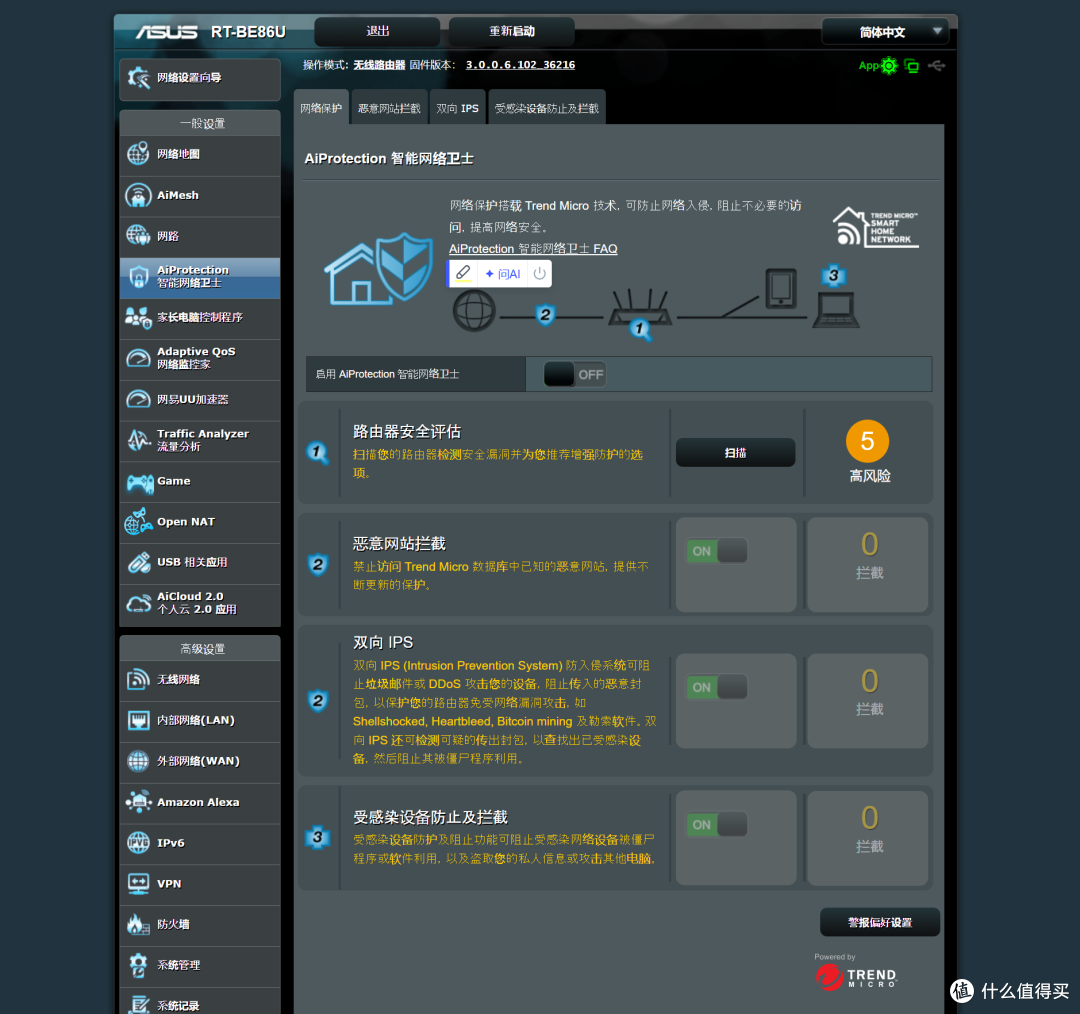The height and width of the screenshot is (1014, 1080).
Task: Open the AiProtection FAQ link
Action: (x=533, y=249)
